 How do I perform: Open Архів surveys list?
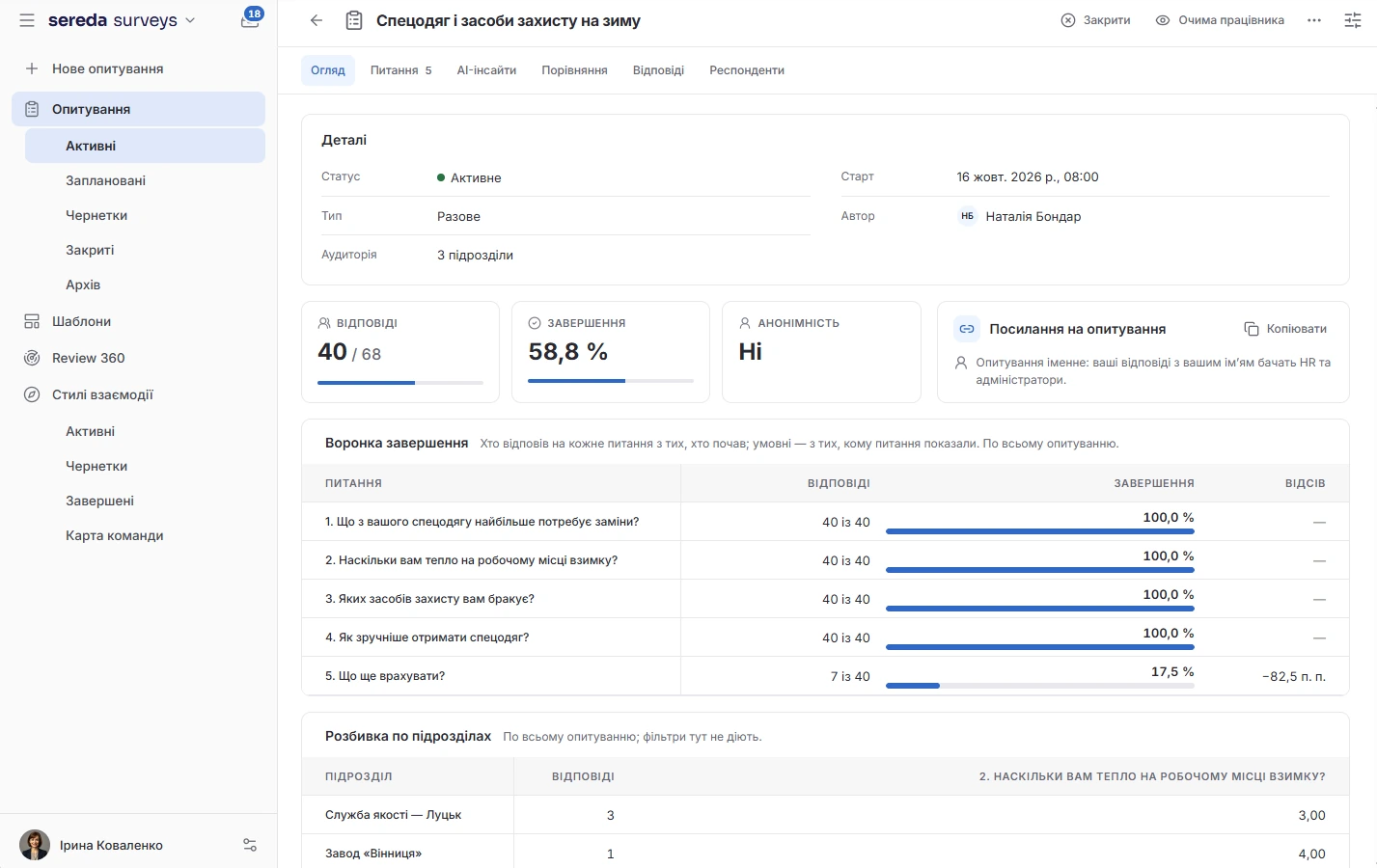145,285
